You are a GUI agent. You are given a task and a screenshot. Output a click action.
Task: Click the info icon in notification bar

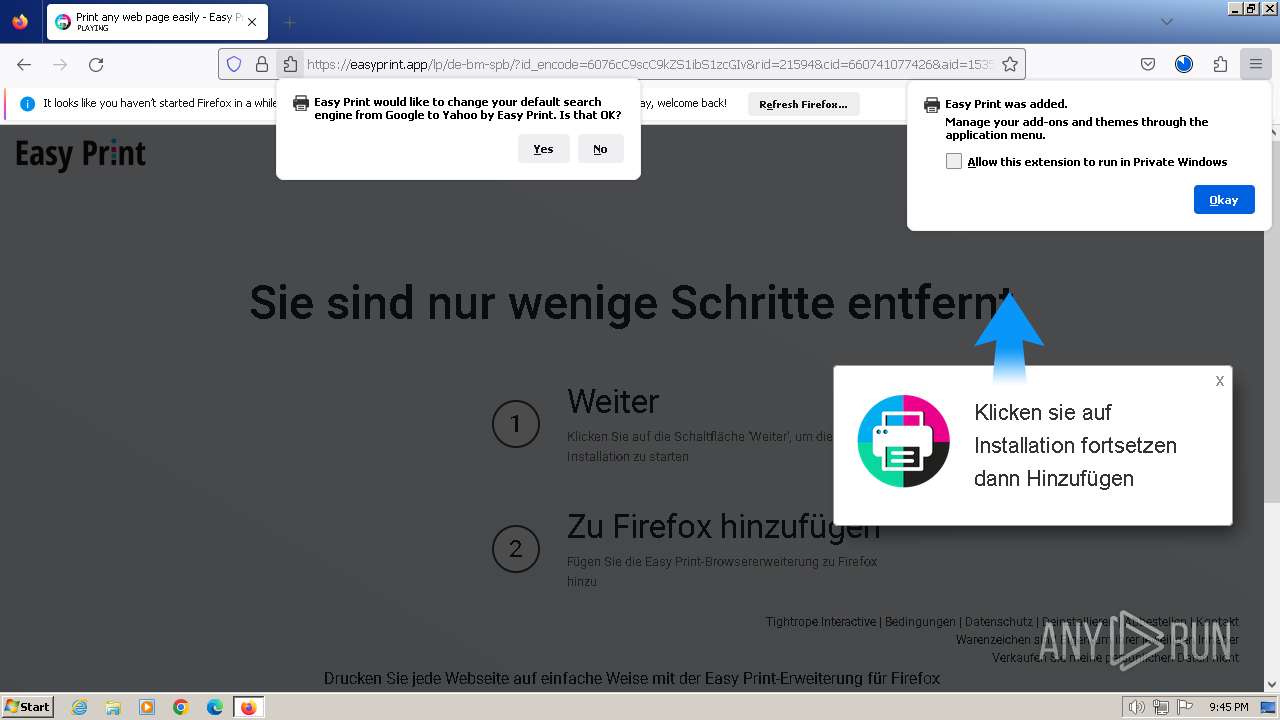(x=27, y=103)
